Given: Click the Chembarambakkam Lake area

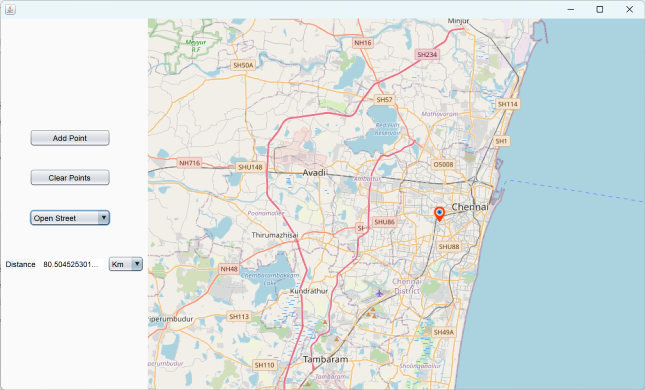Looking at the screenshot, I should tap(270, 279).
